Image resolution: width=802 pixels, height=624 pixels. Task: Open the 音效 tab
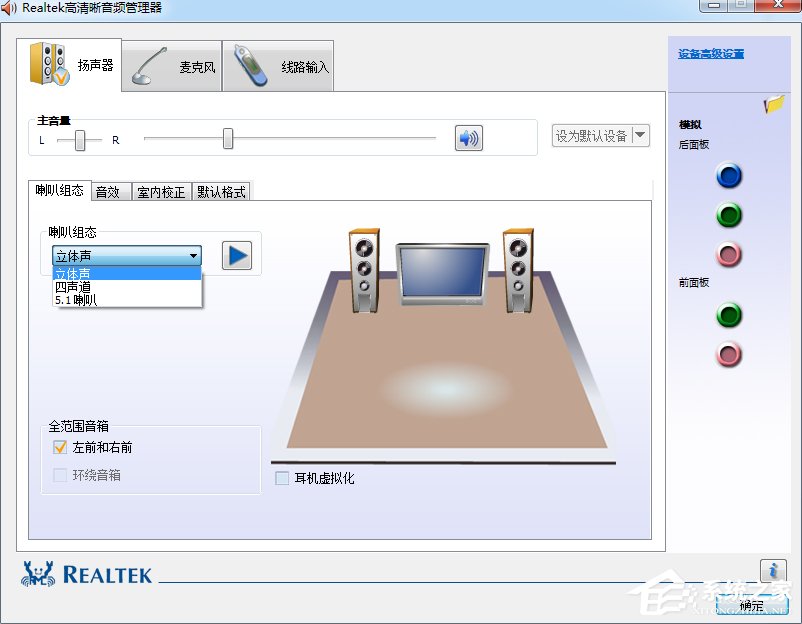(110, 191)
